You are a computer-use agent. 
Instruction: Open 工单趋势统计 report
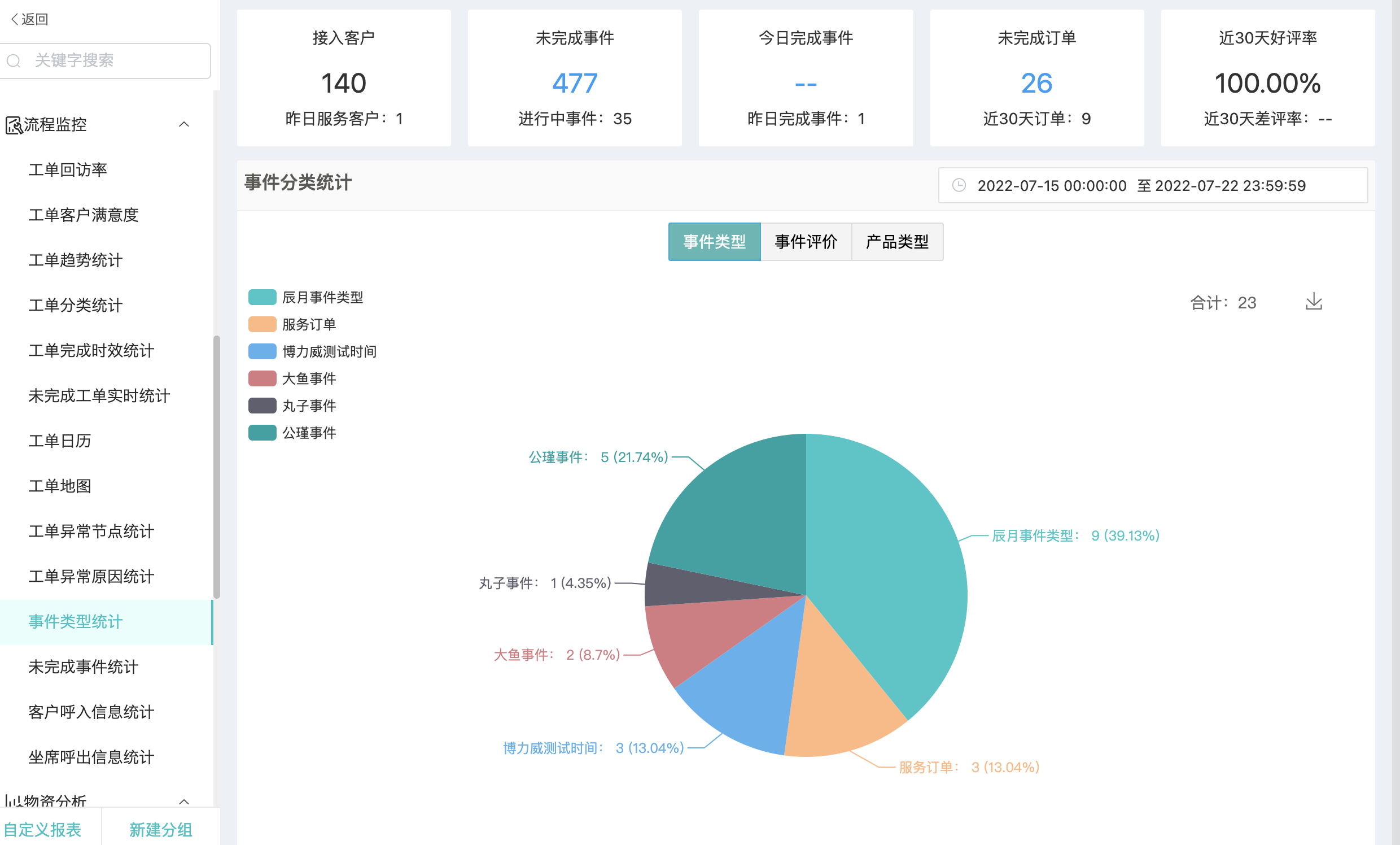point(76,260)
